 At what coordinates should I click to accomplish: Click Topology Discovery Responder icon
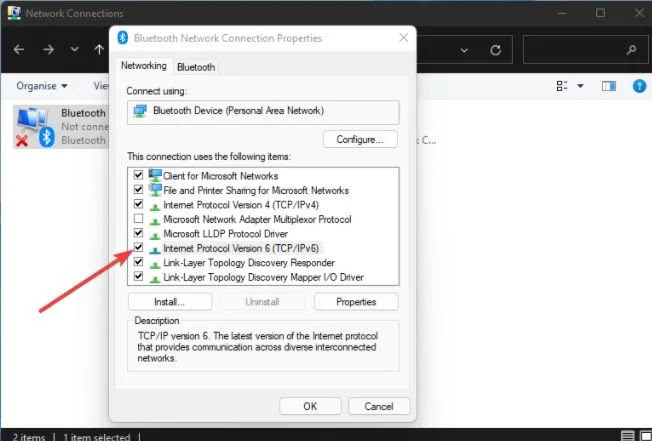[155, 264]
